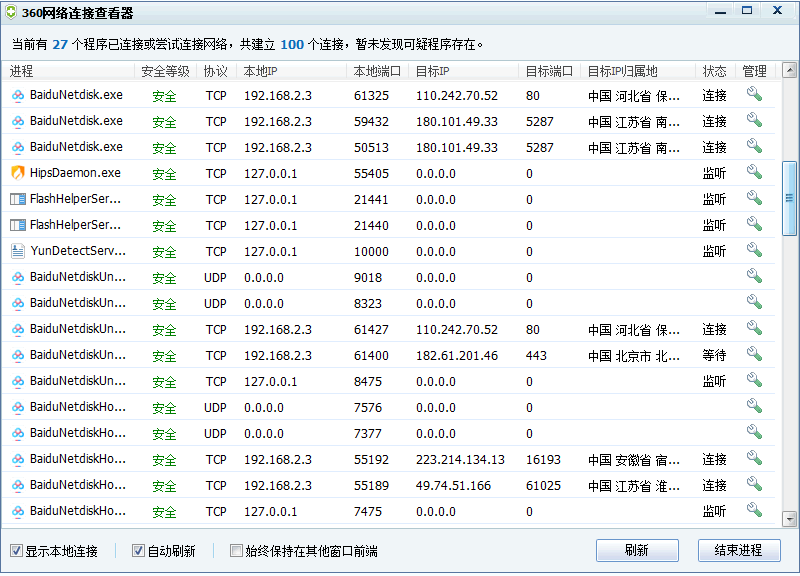Click the vertical scrollbar thumb
This screenshot has width=800, height=576.
790,197
